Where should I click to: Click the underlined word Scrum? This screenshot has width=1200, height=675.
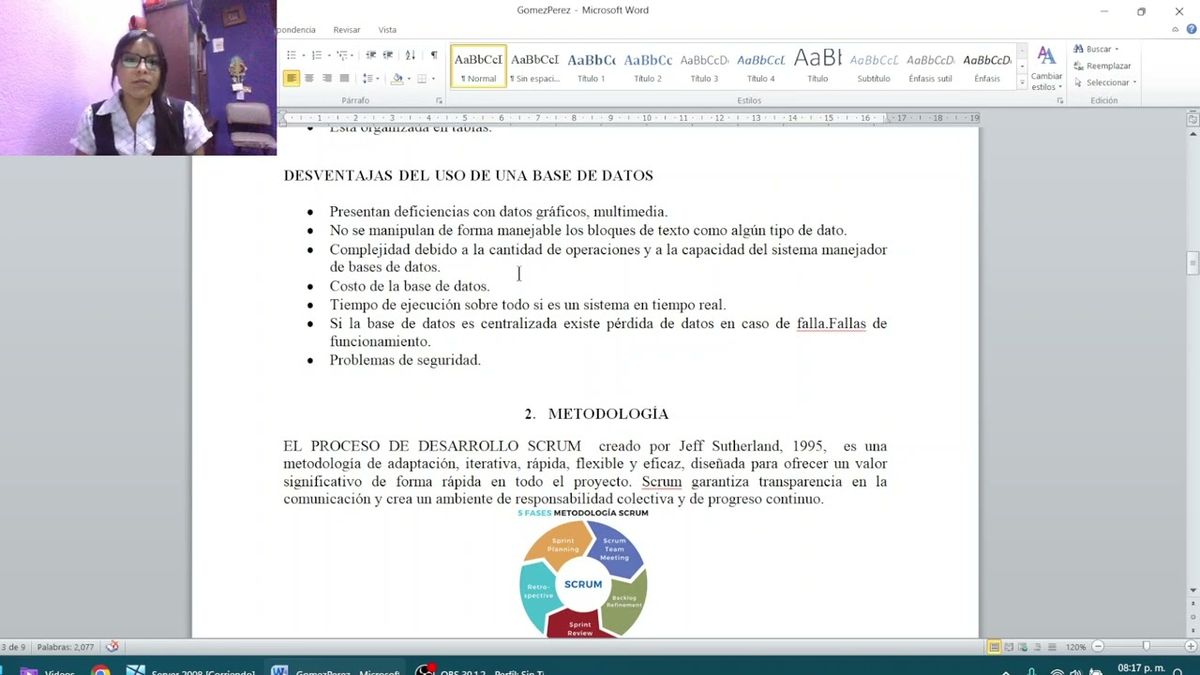662,481
